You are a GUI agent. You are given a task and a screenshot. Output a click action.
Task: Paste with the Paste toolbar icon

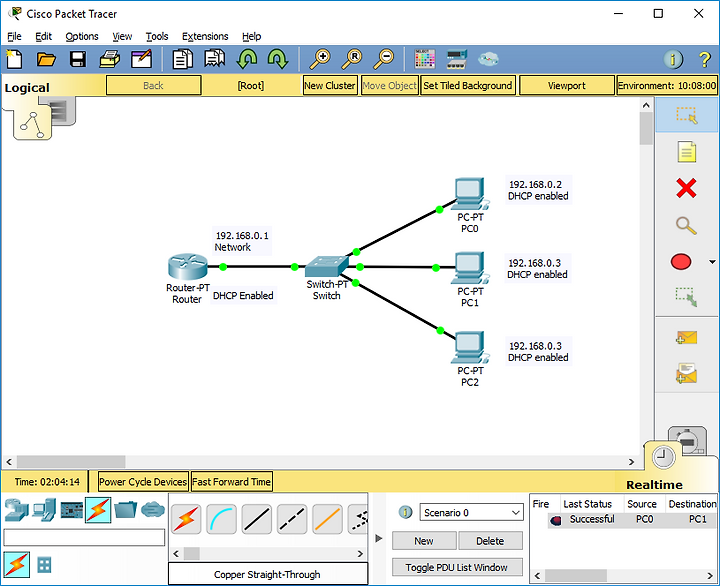pyautogui.click(x=214, y=60)
